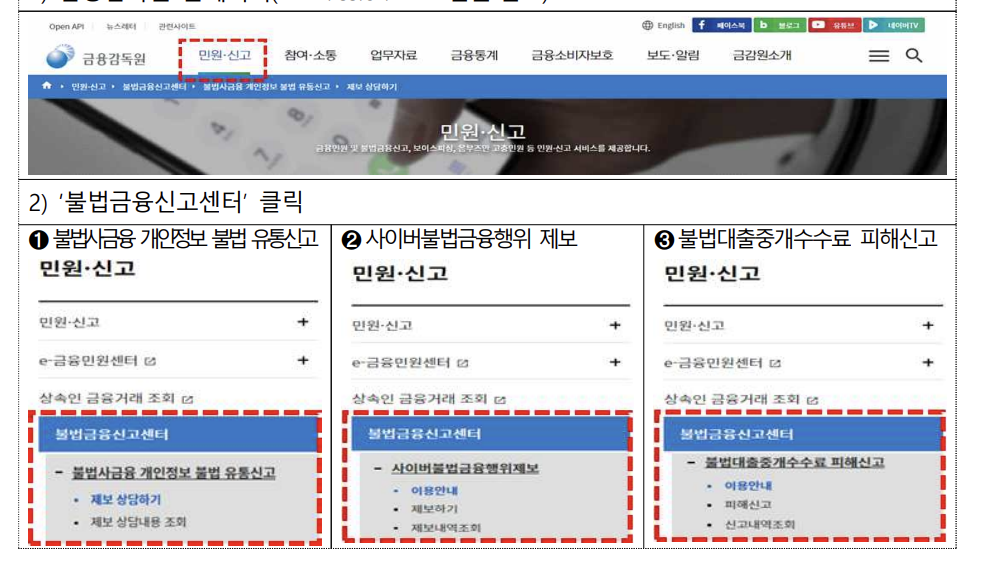
Task: Click external-link icon beside e-금융민원센터 in panel ①
Action: tap(150, 361)
